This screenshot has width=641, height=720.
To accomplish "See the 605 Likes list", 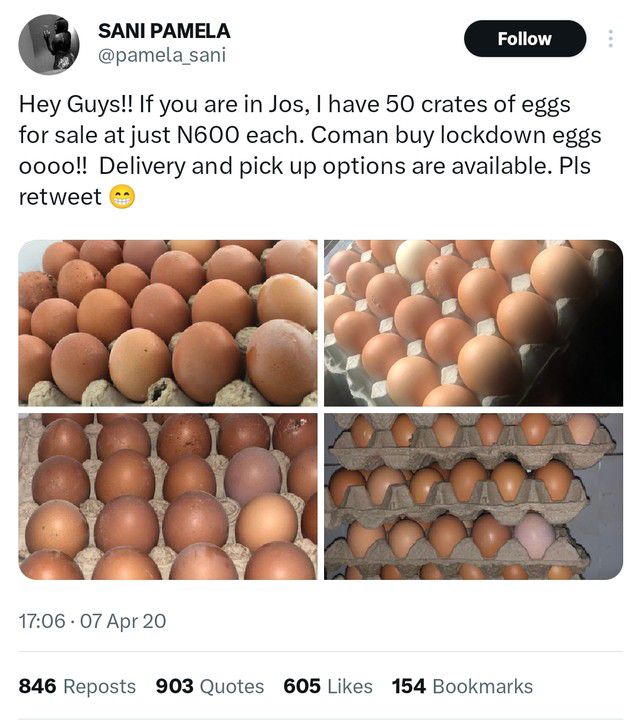I will tap(328, 686).
